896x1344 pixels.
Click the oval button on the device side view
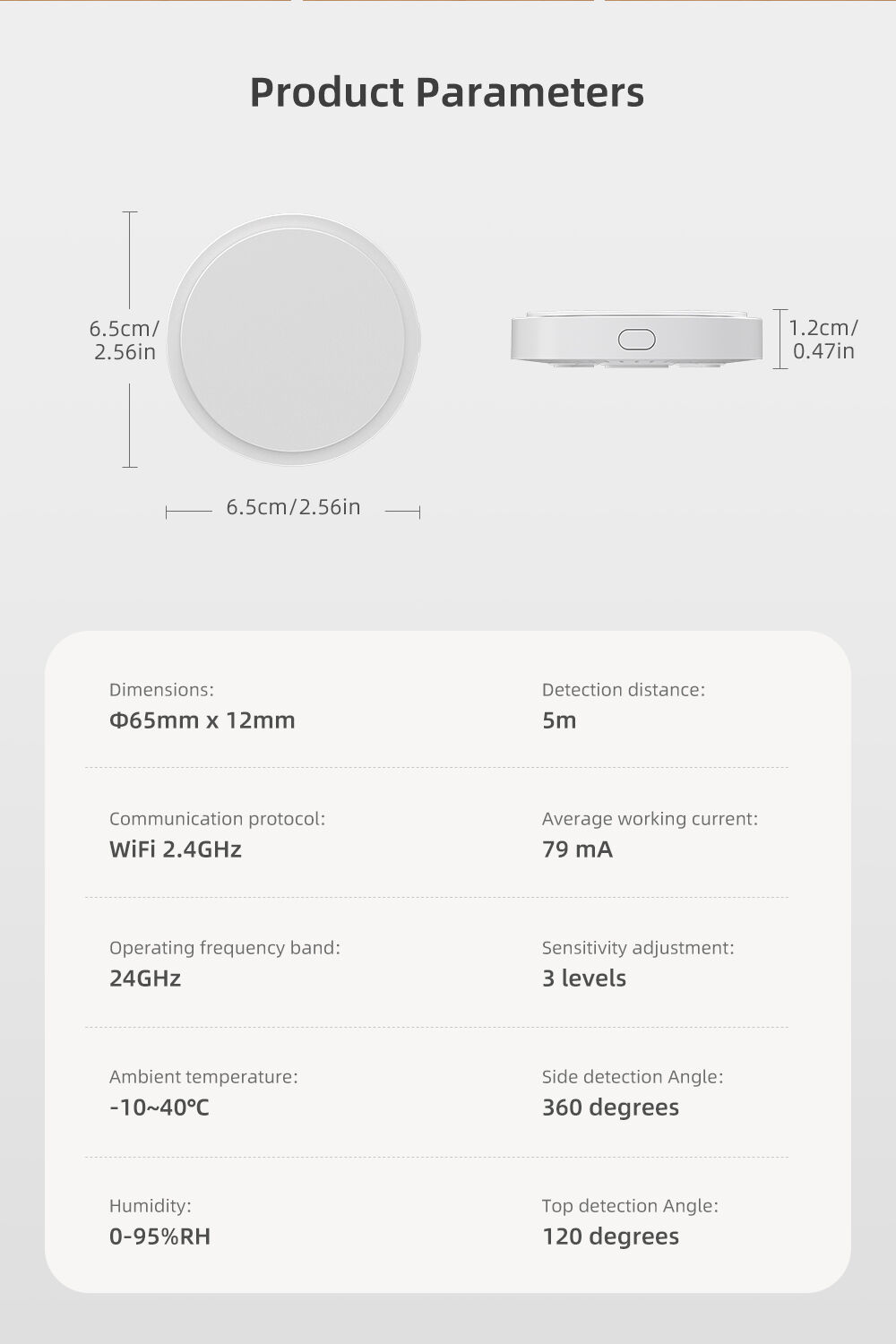pyautogui.click(x=636, y=340)
